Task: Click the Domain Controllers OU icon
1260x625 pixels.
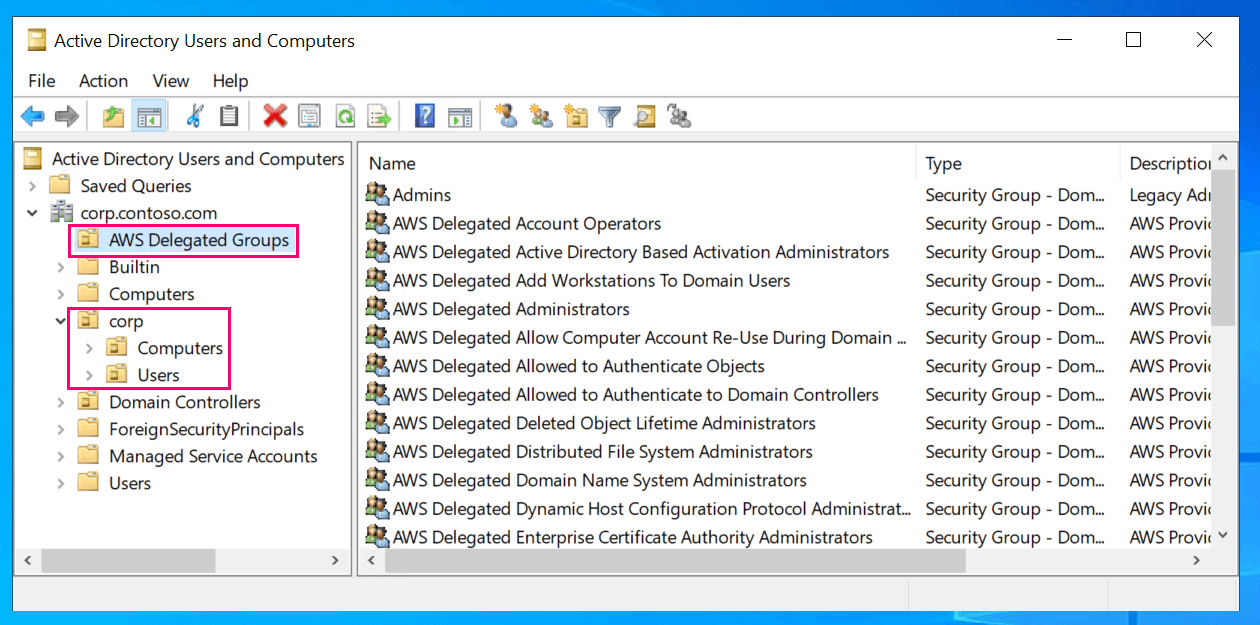Action: tap(89, 402)
